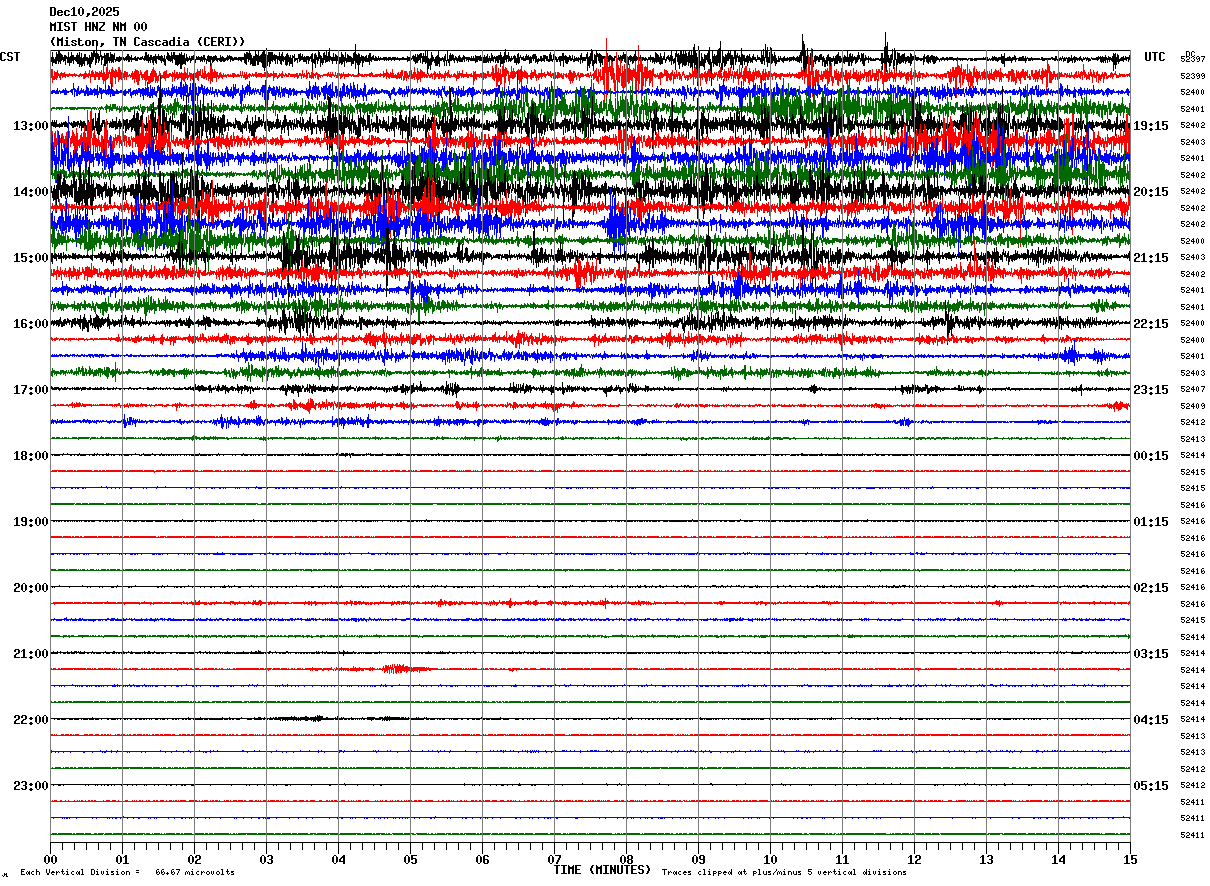The height and width of the screenshot is (886, 1210).
Task: Click the DC offset value 52407
Action: pos(1192,389)
